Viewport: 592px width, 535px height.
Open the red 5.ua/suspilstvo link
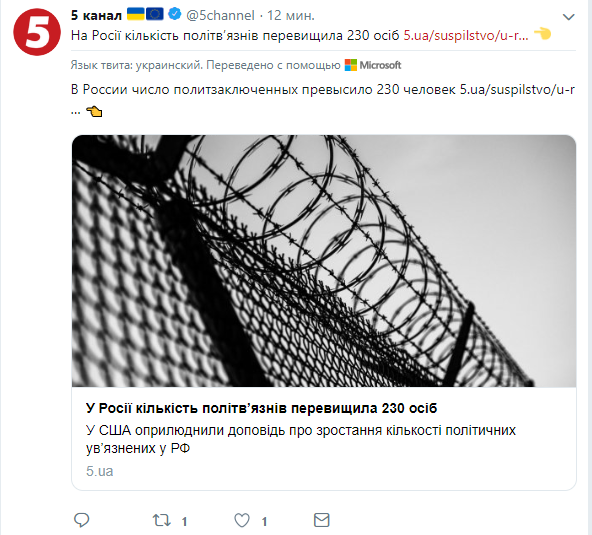(x=466, y=35)
